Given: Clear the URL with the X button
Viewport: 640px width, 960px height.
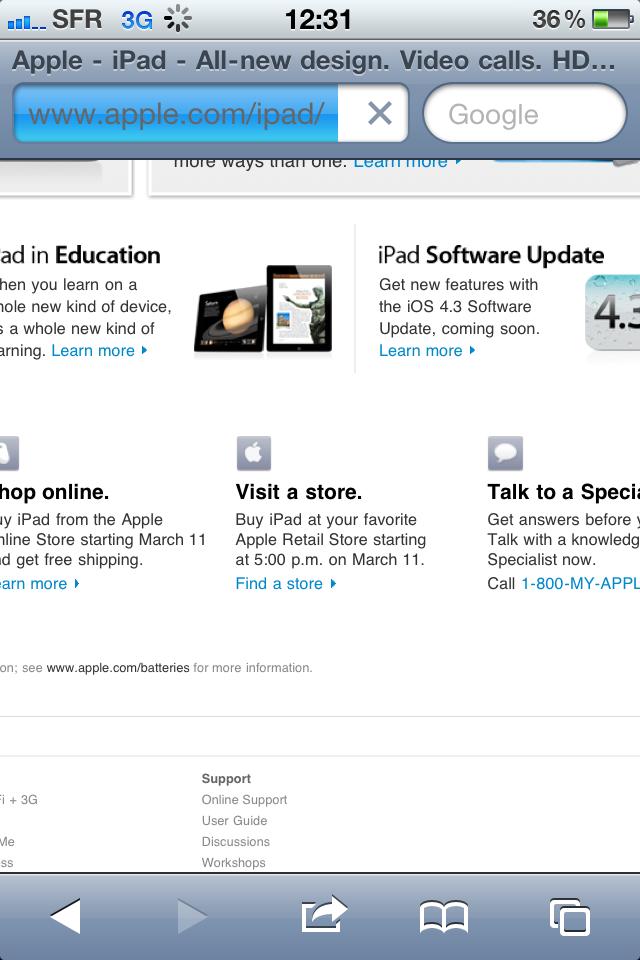Looking at the screenshot, I should coord(379,114).
